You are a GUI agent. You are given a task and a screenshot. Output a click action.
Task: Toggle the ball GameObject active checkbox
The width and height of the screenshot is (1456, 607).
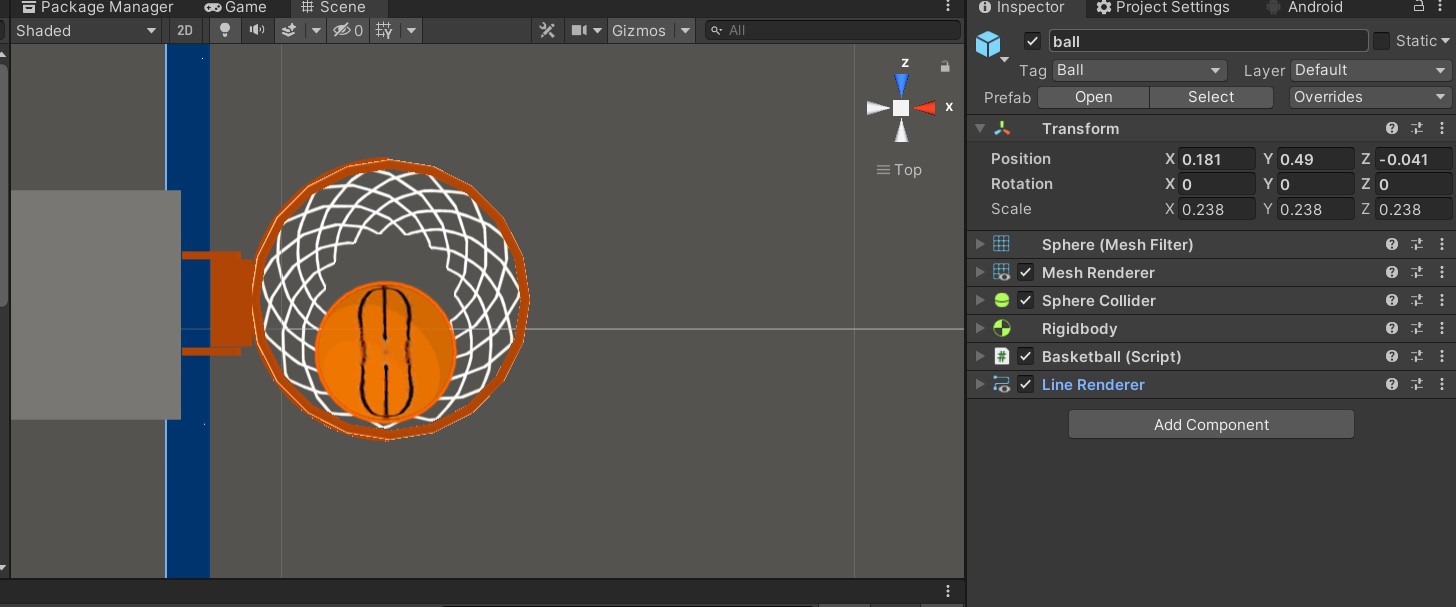(1032, 41)
